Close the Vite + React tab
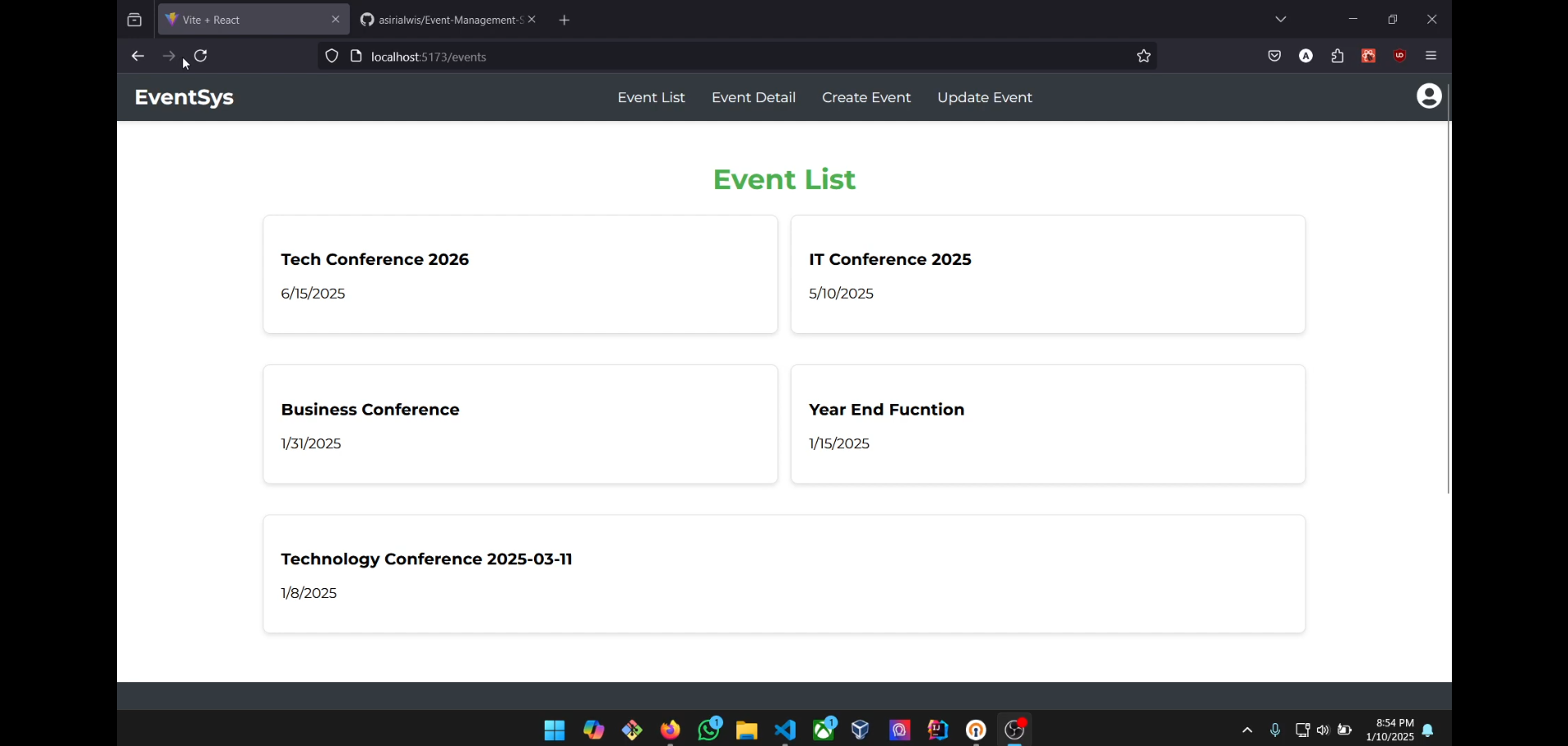 tap(335, 20)
